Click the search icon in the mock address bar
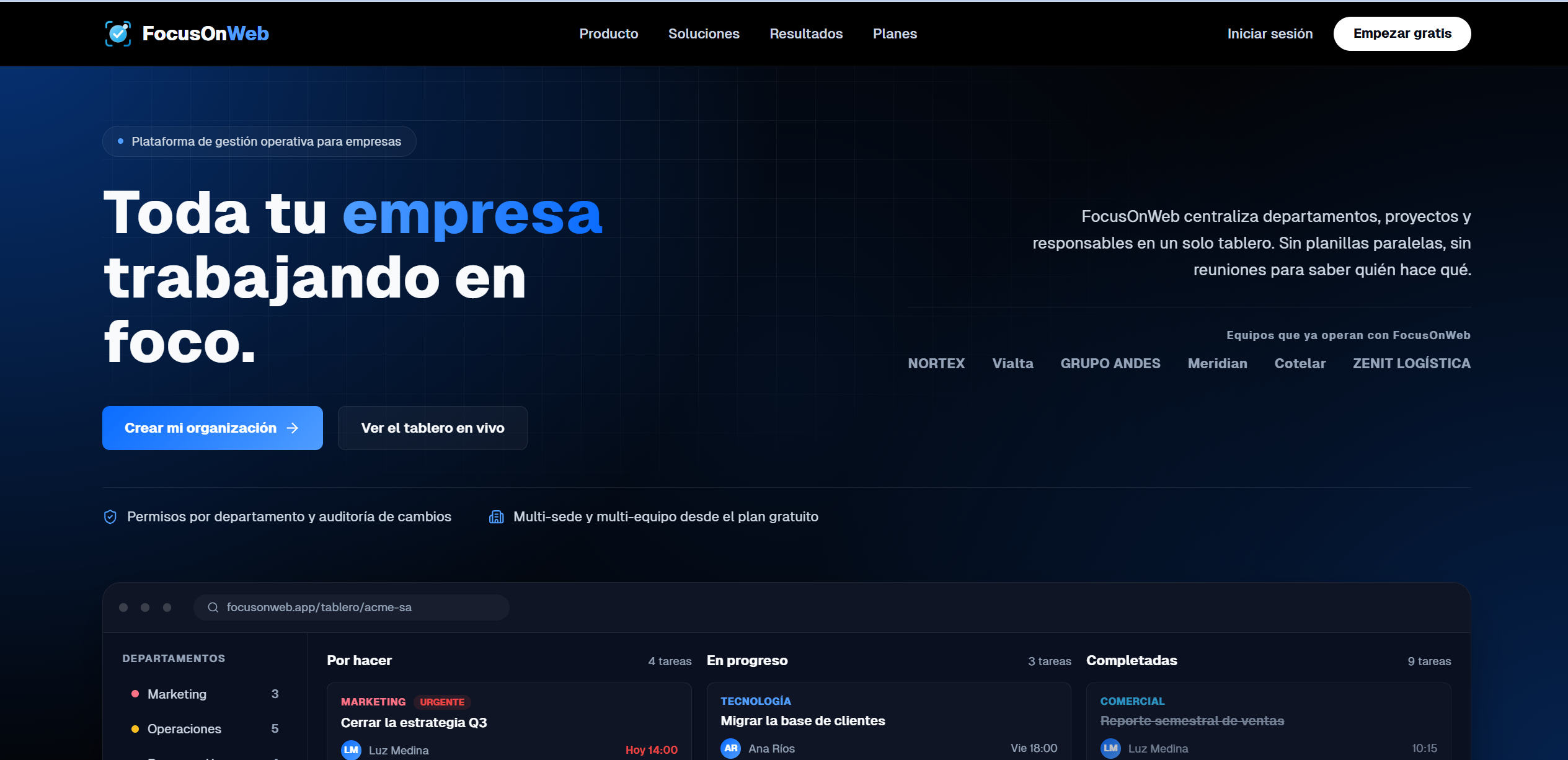1568x760 pixels. pos(213,608)
